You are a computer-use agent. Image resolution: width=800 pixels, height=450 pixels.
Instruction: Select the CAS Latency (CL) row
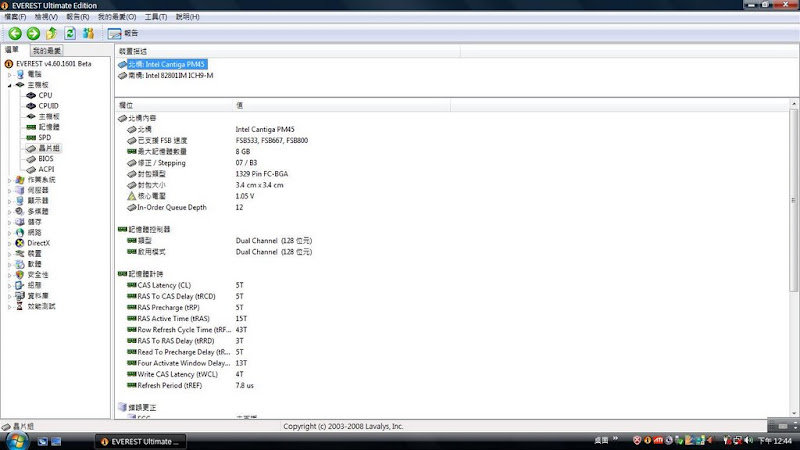coord(164,285)
